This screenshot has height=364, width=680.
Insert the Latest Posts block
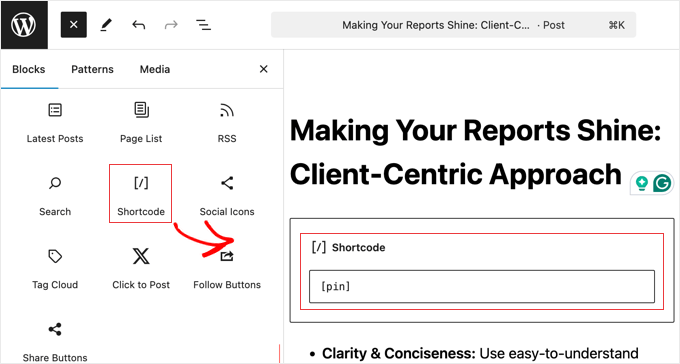55,122
